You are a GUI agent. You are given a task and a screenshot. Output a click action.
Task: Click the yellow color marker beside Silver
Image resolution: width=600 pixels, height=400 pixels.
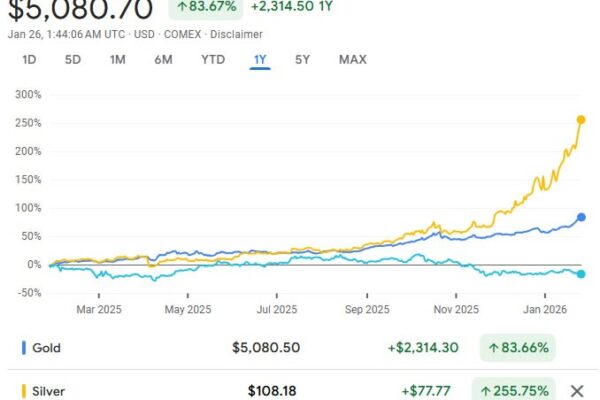pyautogui.click(x=23, y=390)
